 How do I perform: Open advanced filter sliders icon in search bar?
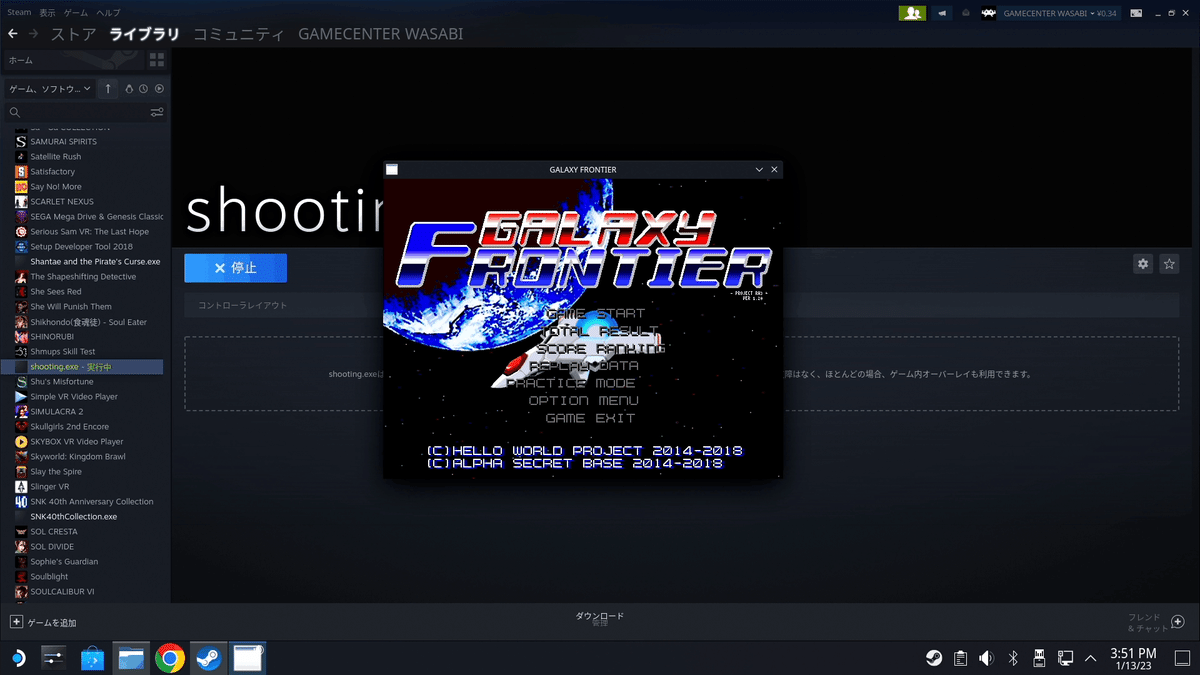pyautogui.click(x=157, y=112)
